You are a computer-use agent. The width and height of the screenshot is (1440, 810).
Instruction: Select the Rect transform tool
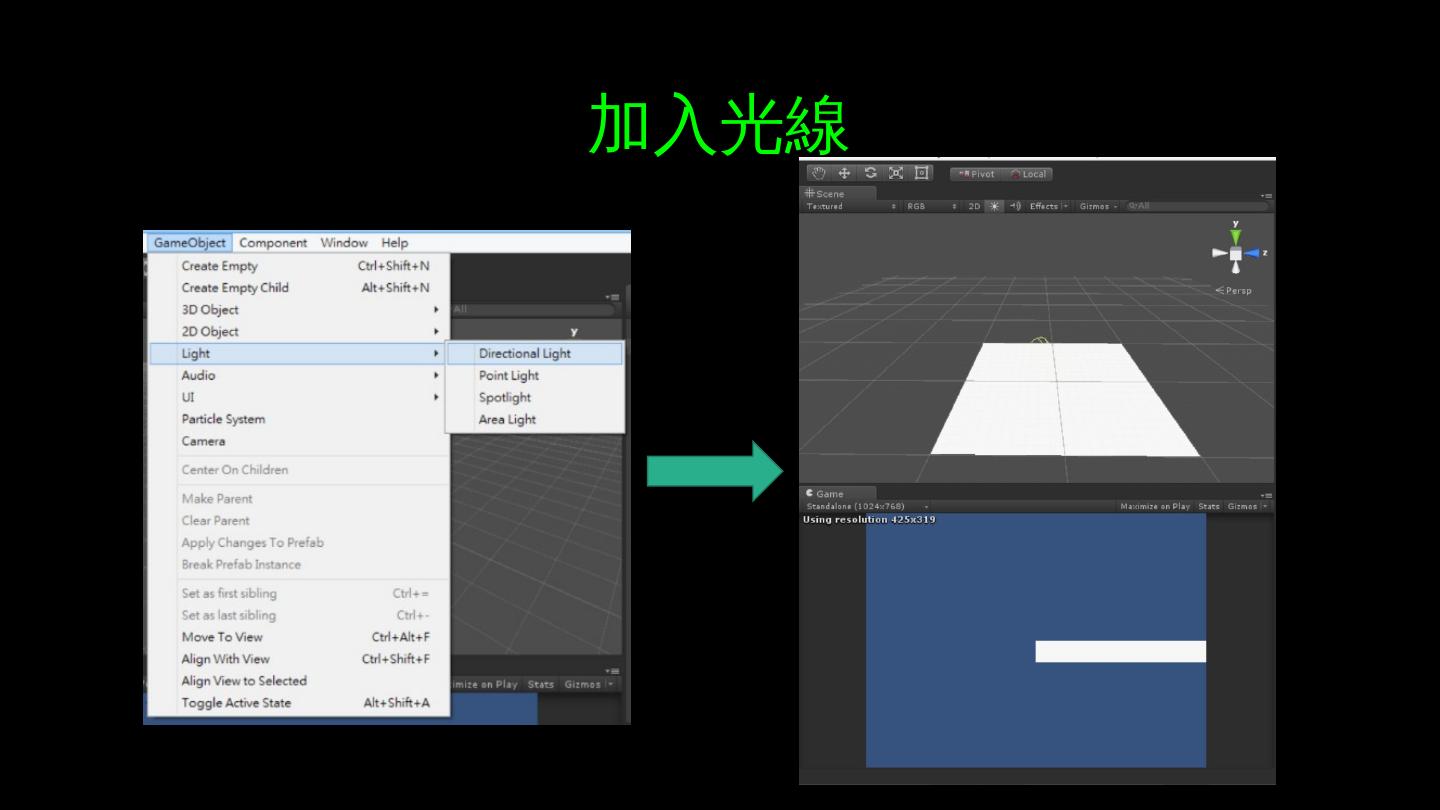922,173
